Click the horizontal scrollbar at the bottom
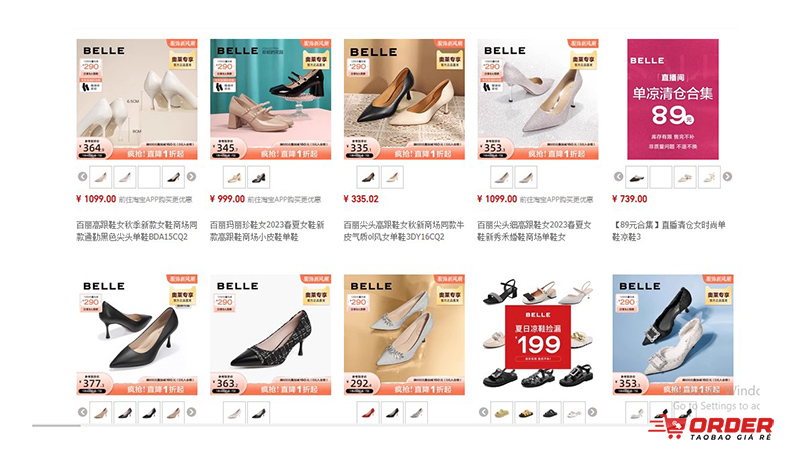The image size is (800, 457). click(x=56, y=425)
